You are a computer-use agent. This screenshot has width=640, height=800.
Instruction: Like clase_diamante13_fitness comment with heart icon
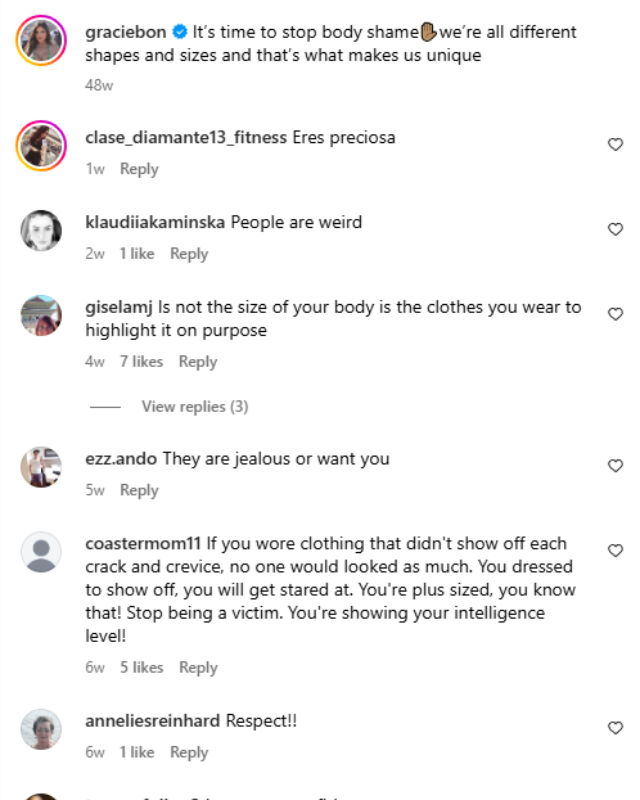coord(616,144)
